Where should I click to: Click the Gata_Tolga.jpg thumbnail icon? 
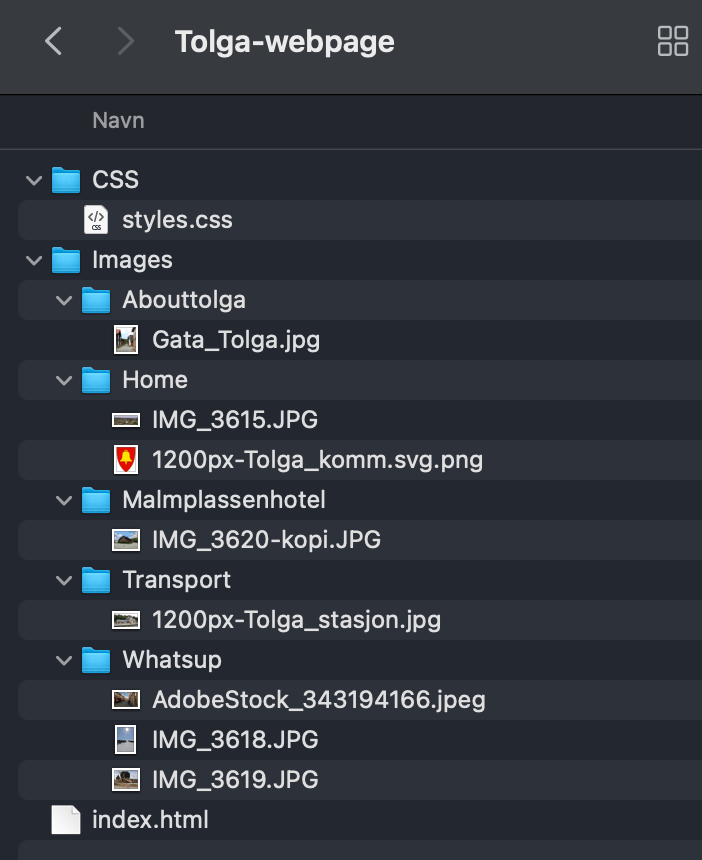click(x=126, y=340)
